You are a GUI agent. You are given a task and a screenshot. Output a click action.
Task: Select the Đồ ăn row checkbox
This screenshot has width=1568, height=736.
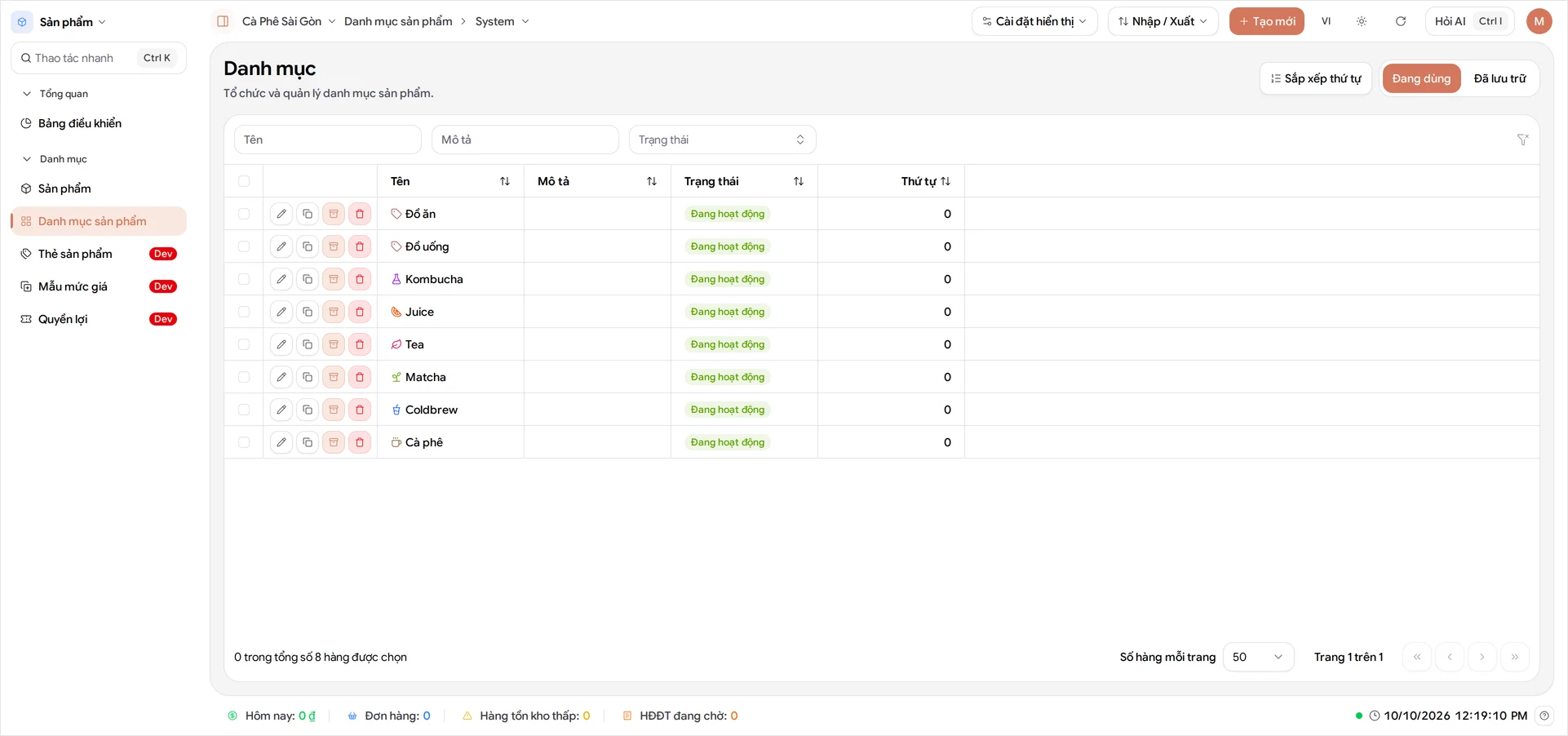[244, 214]
